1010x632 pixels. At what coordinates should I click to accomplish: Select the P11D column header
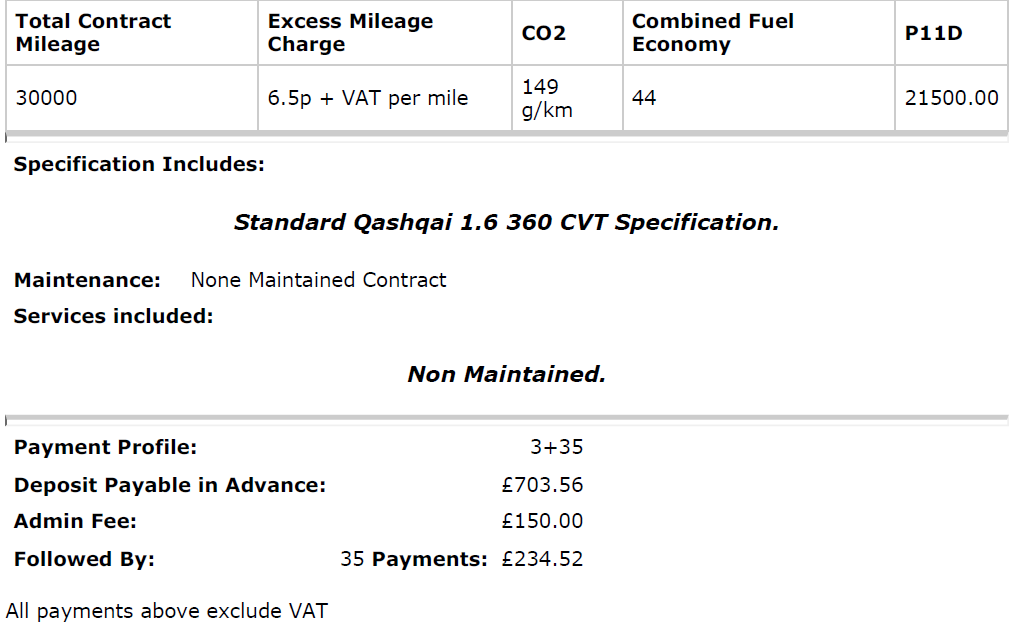(x=934, y=33)
